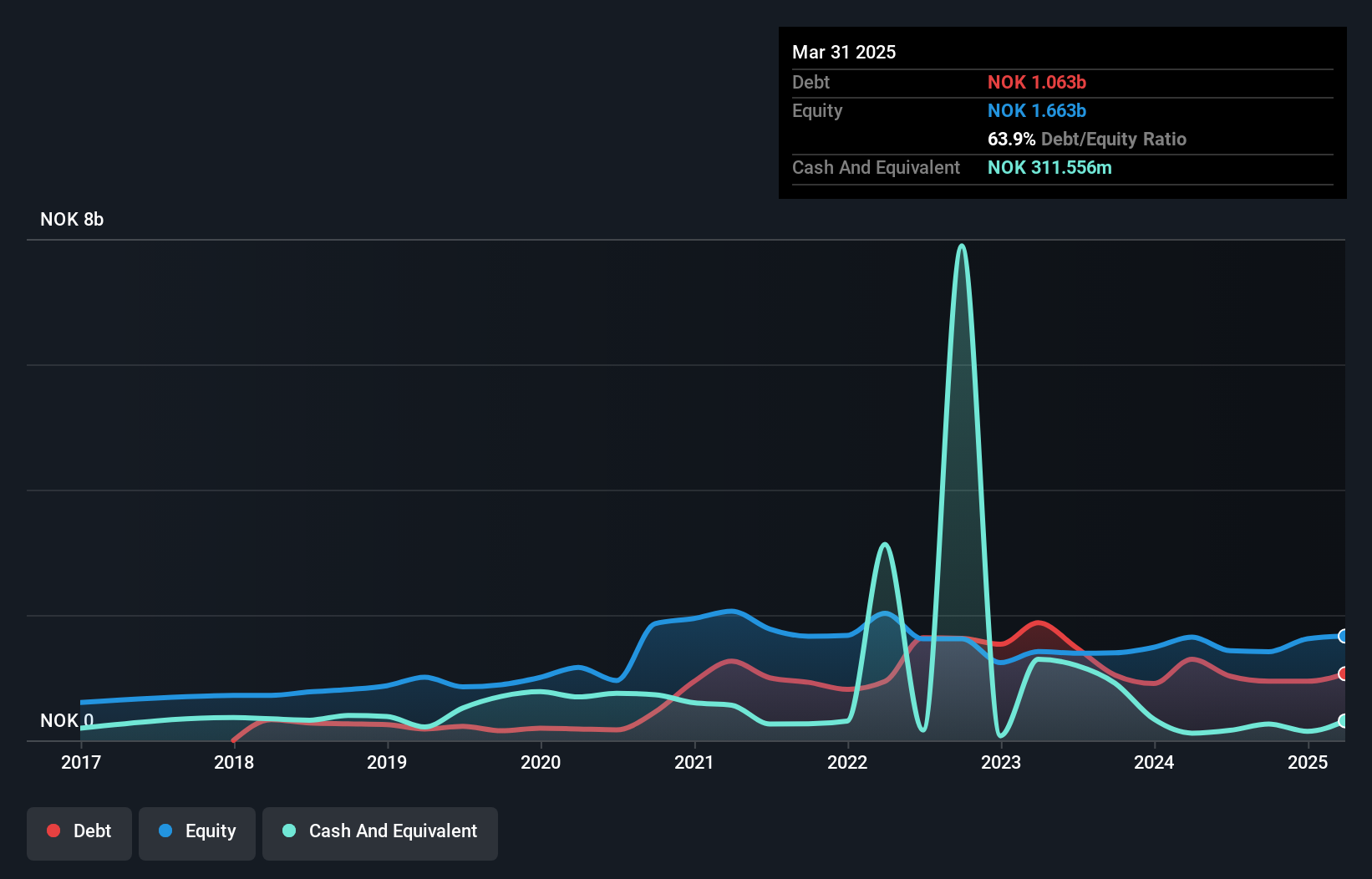Toggle the Debt series legend button
This screenshot has width=1372, height=879.
(79, 833)
